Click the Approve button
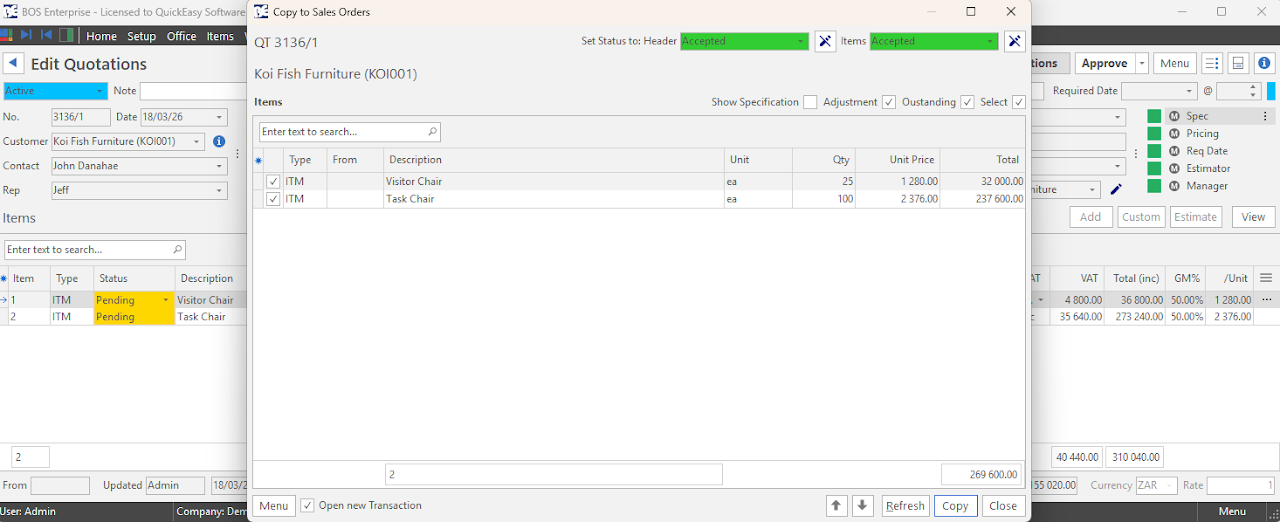Image resolution: width=1280 pixels, height=522 pixels. pyautogui.click(x=1105, y=63)
